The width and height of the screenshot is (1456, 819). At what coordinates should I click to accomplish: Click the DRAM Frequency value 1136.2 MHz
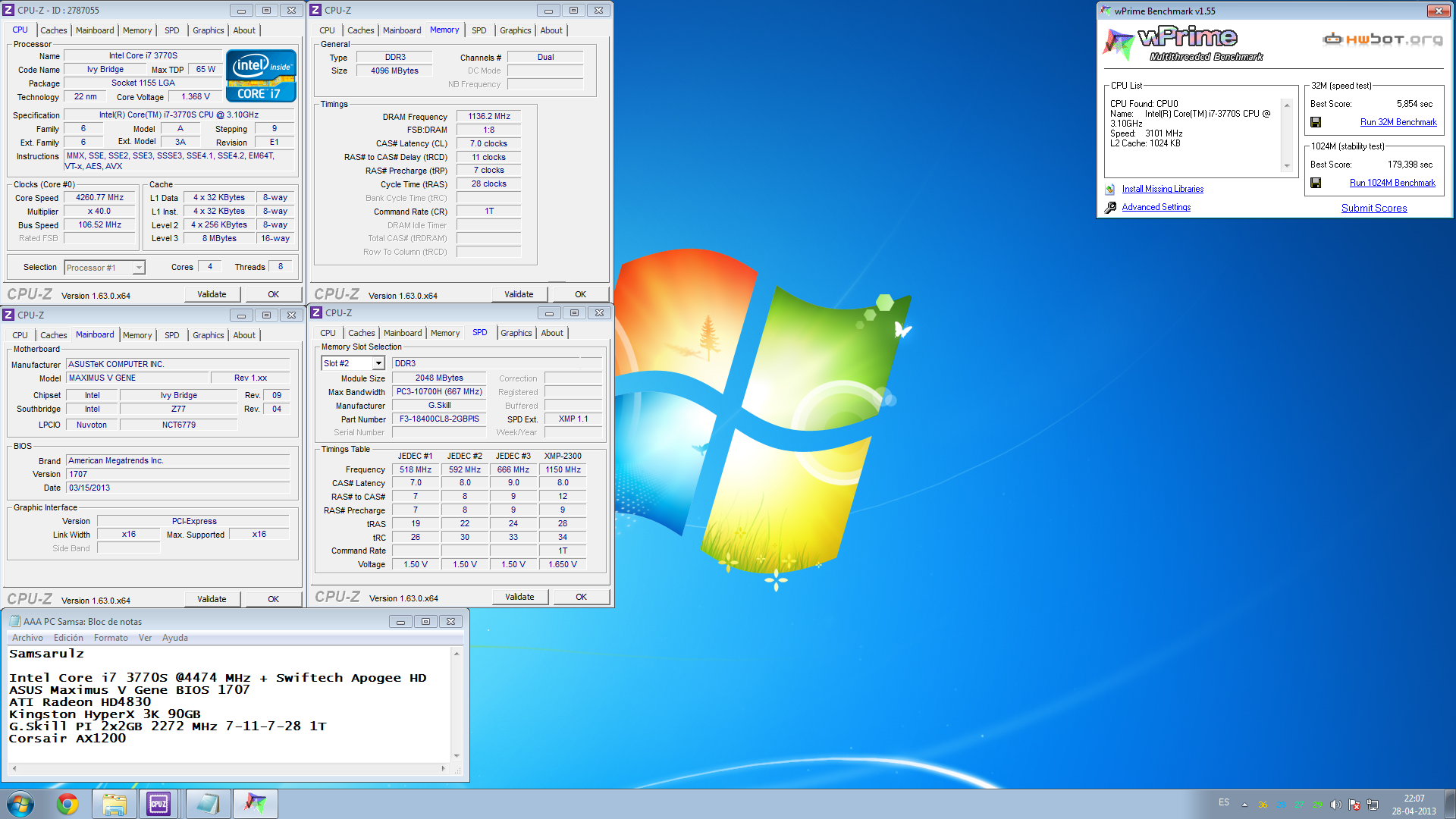point(489,116)
